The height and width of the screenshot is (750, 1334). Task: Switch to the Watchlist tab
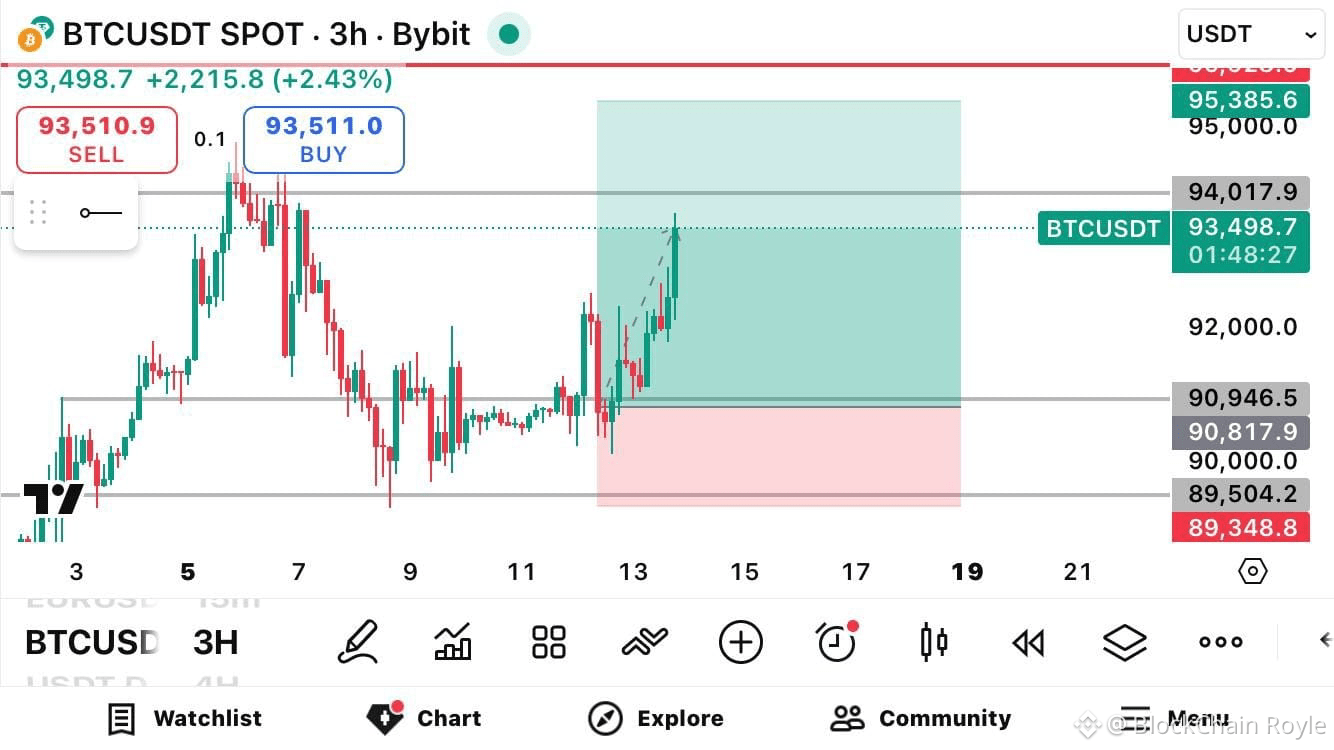tap(186, 718)
